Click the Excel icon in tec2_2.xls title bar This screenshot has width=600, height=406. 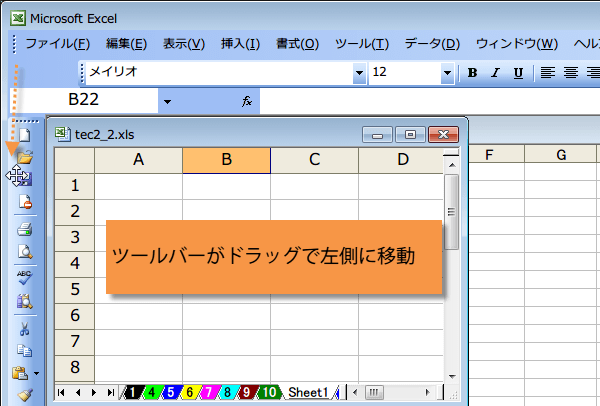[62, 134]
